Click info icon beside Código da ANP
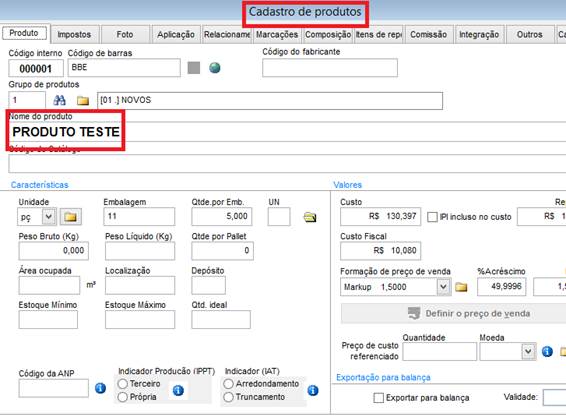The width and height of the screenshot is (566, 417). pos(100,388)
